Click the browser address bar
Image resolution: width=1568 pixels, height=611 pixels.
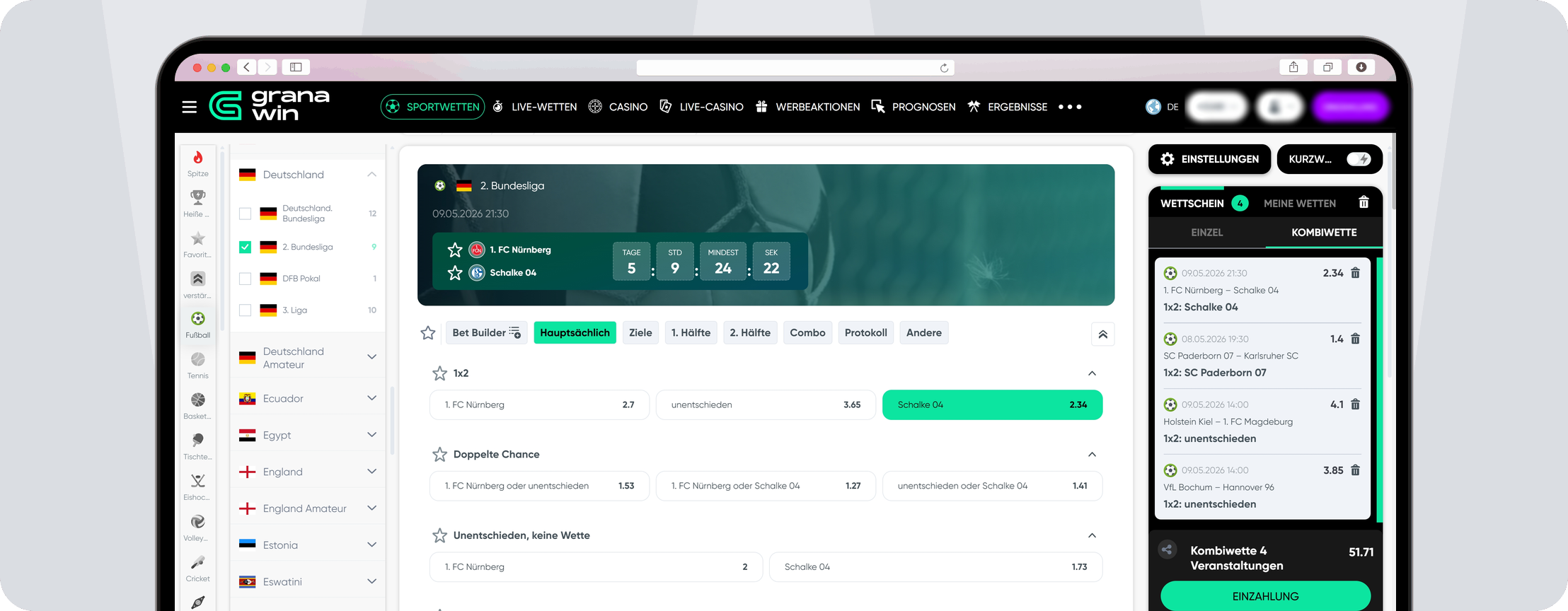[795, 68]
